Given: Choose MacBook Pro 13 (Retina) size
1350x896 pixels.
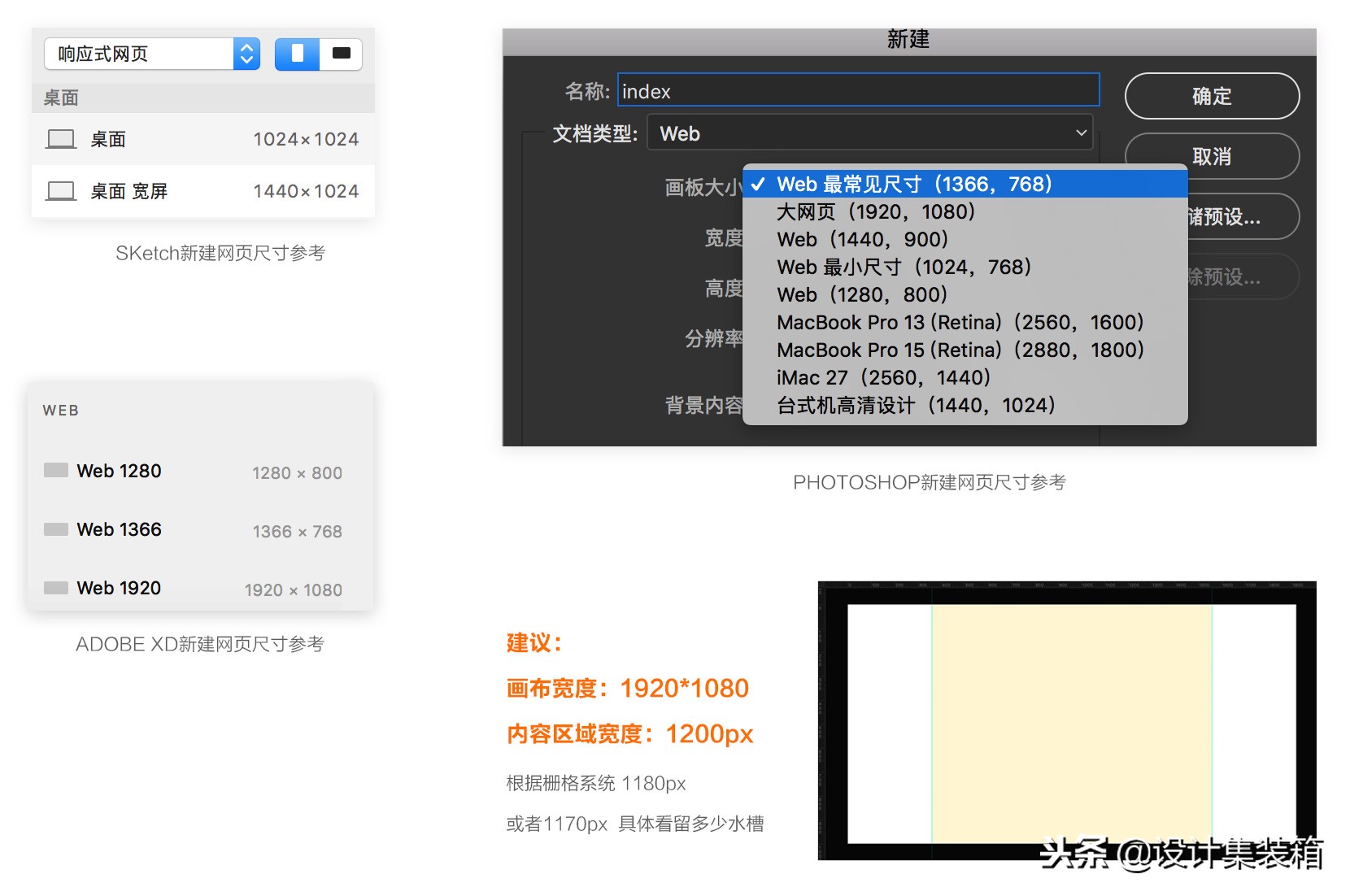Looking at the screenshot, I should (x=960, y=323).
